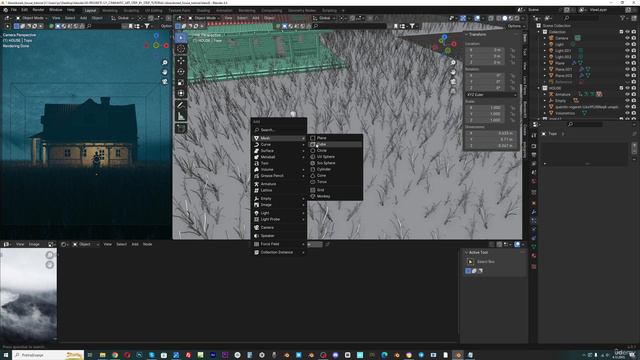640x360 pixels.
Task: Expand the Armature item in the outliner
Action: pyautogui.click(x=545, y=94)
